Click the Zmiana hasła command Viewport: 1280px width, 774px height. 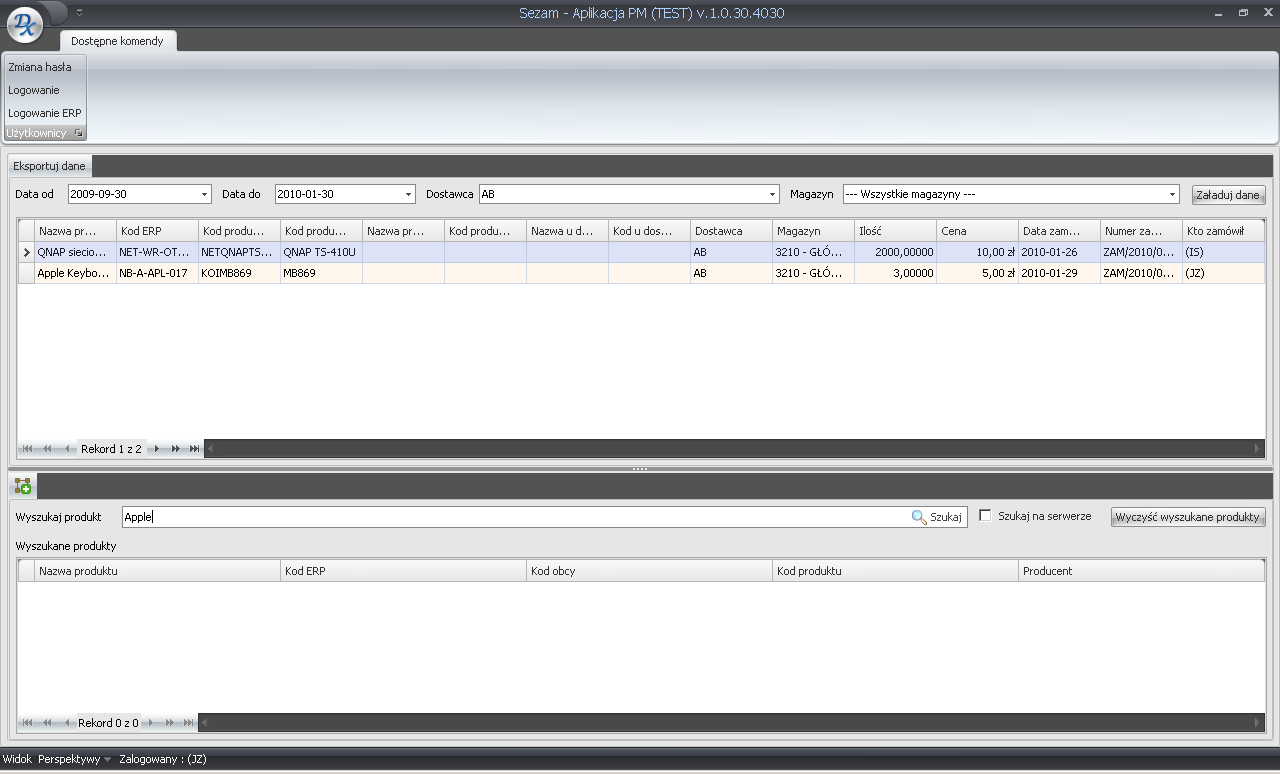coord(40,67)
